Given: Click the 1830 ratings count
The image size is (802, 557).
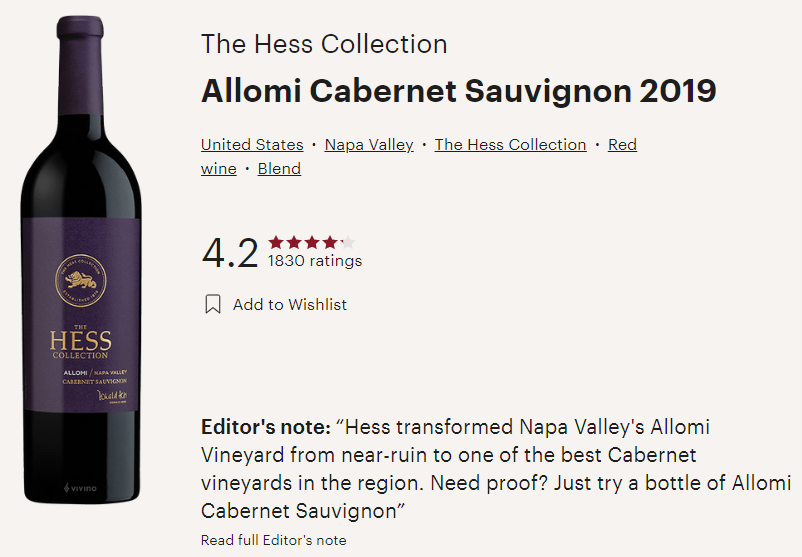Looking at the screenshot, I should tap(315, 261).
